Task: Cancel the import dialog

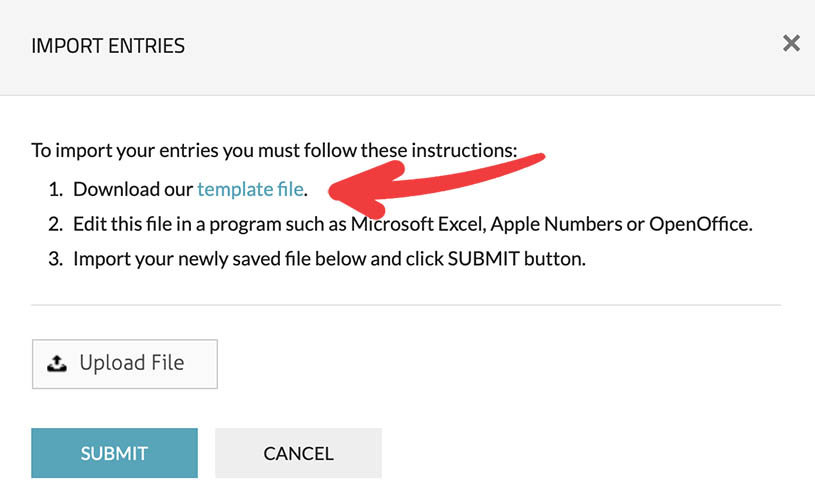Action: point(298,453)
